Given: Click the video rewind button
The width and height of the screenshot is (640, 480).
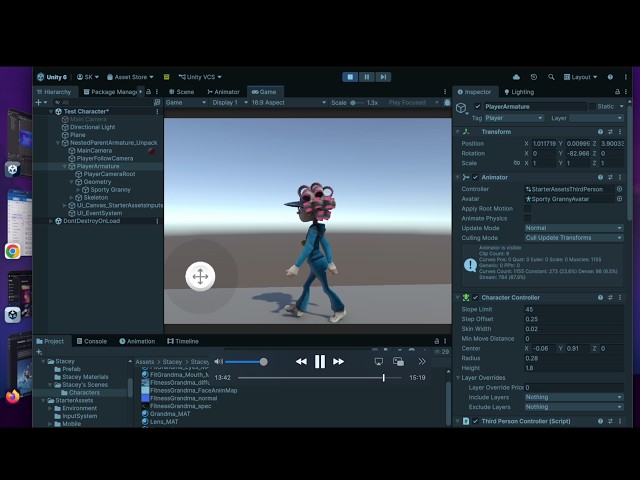Looking at the screenshot, I should point(301,362).
